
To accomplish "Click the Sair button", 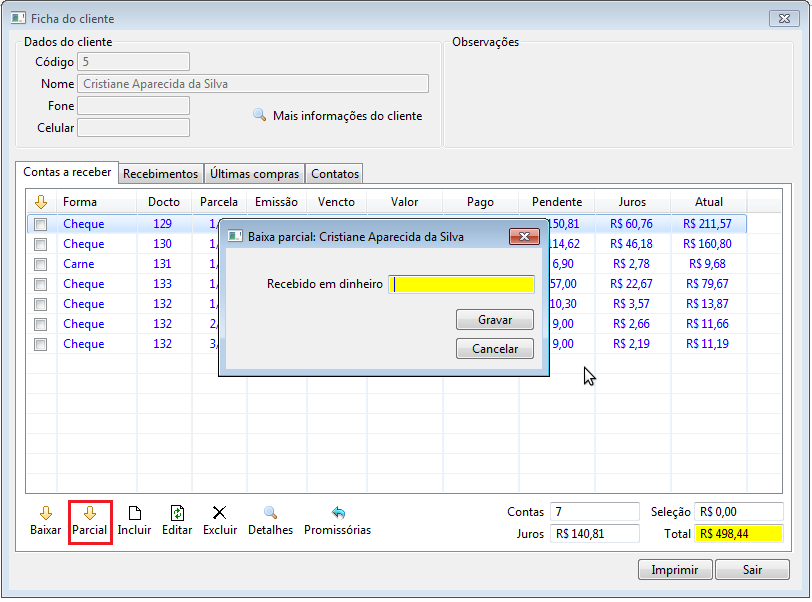I will click(x=752, y=570).
